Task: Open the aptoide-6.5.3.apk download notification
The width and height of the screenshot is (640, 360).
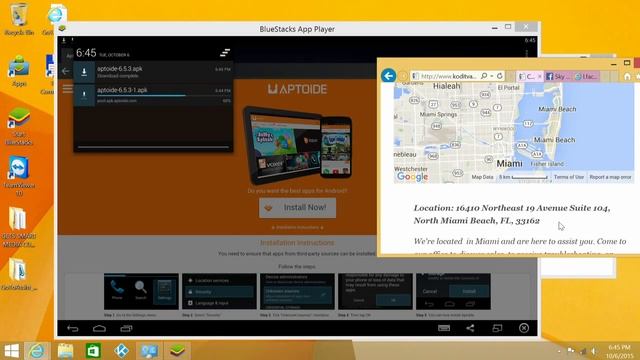Action: pyautogui.click(x=153, y=72)
